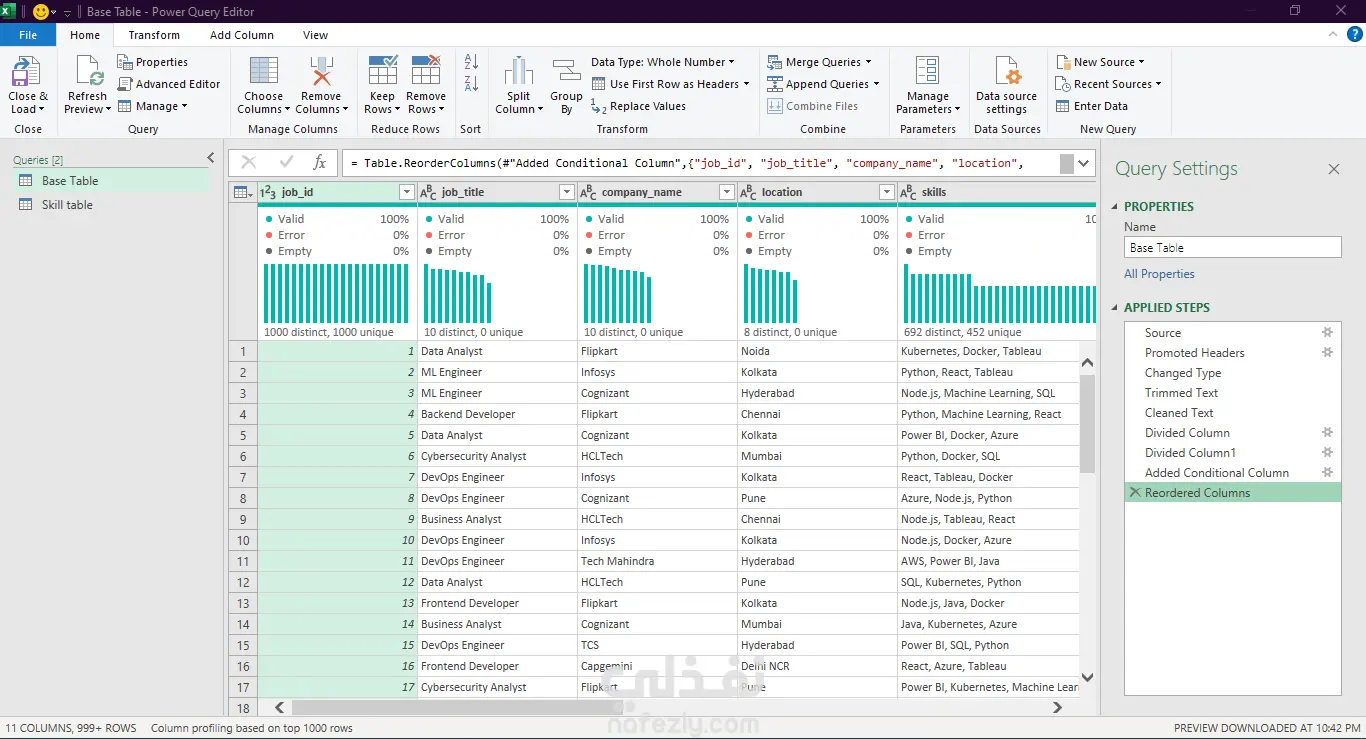Select the Changed Type applied step
The image size is (1366, 739).
(x=1183, y=373)
